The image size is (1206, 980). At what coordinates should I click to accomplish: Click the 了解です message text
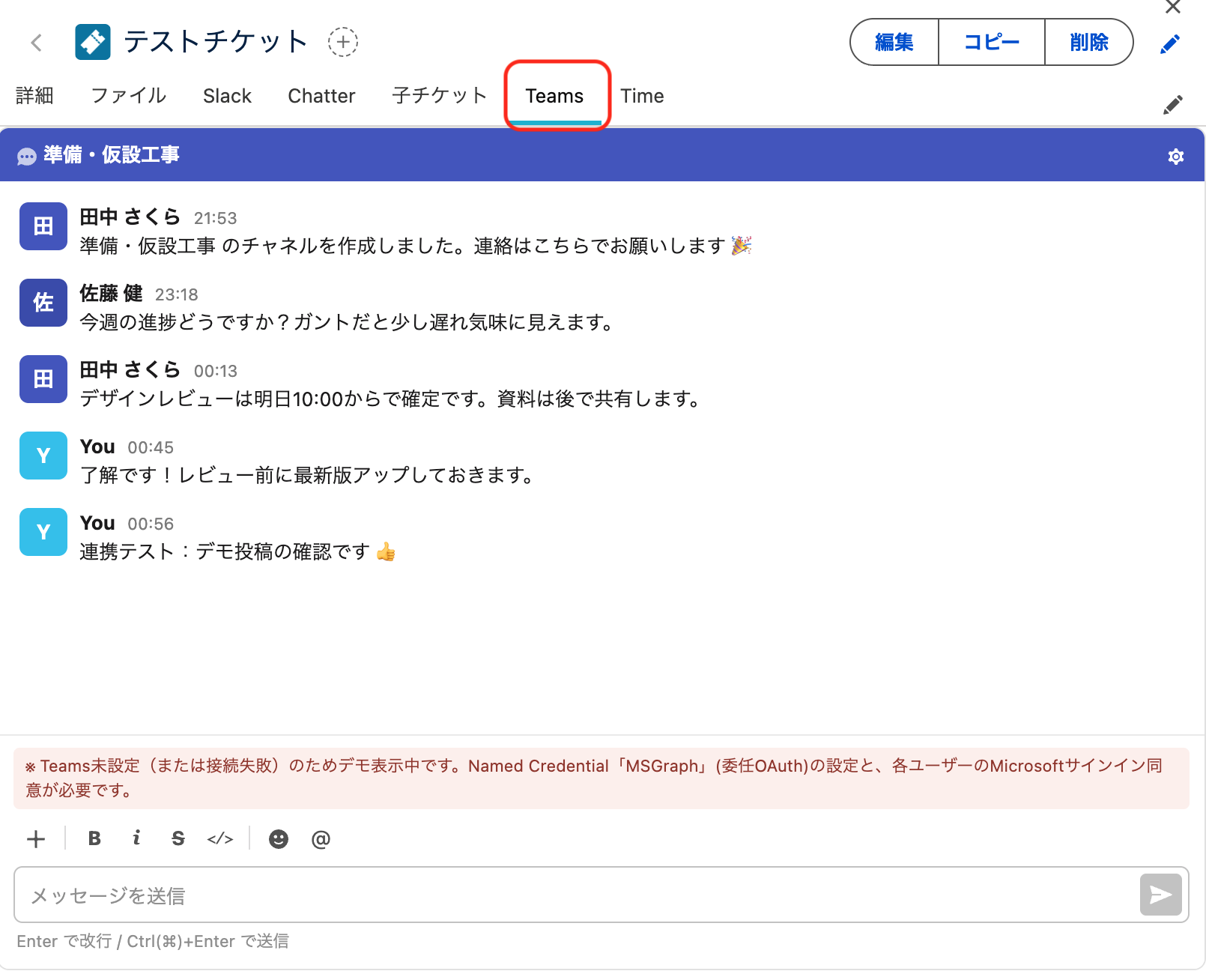click(306, 476)
